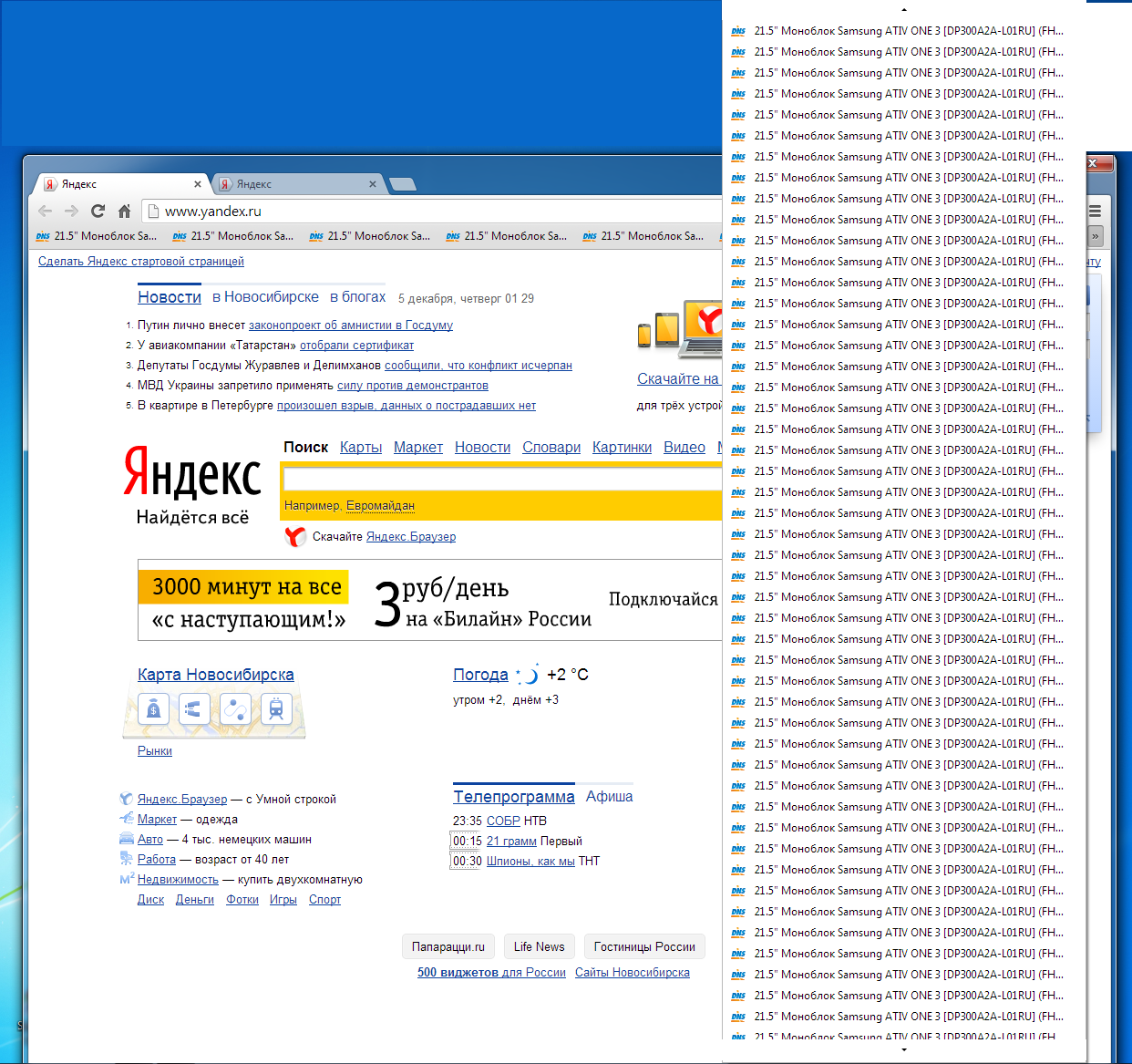Open the Beeline 3000 минут banner
Image resolution: width=1132 pixels, height=1064 pixels.
click(429, 601)
